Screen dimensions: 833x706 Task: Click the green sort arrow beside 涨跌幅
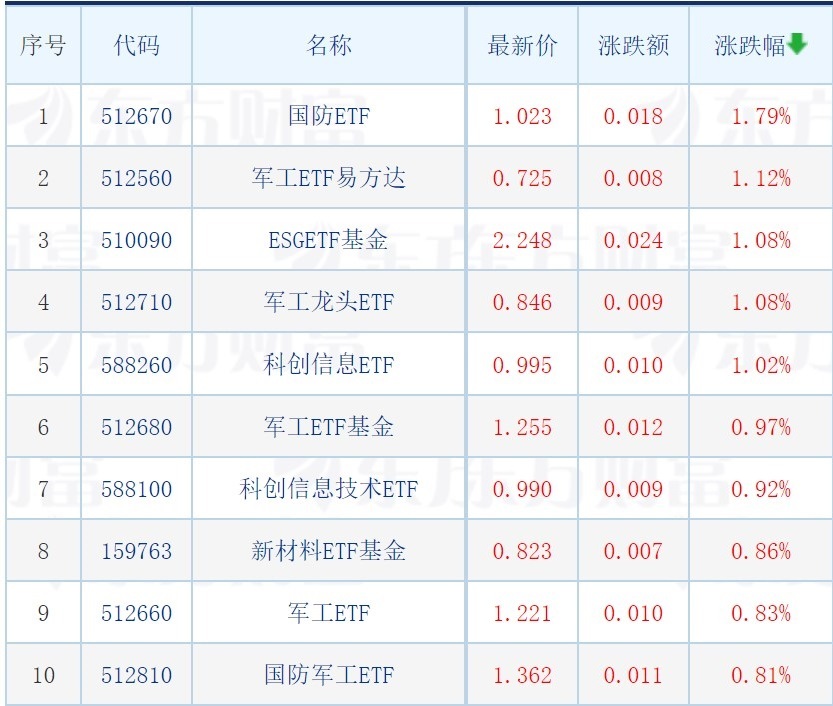click(797, 45)
